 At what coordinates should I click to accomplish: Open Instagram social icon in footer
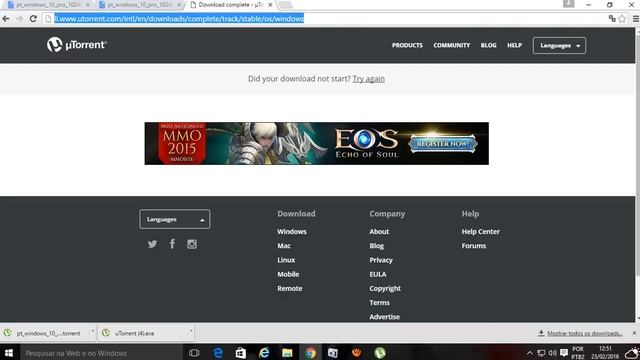point(192,244)
